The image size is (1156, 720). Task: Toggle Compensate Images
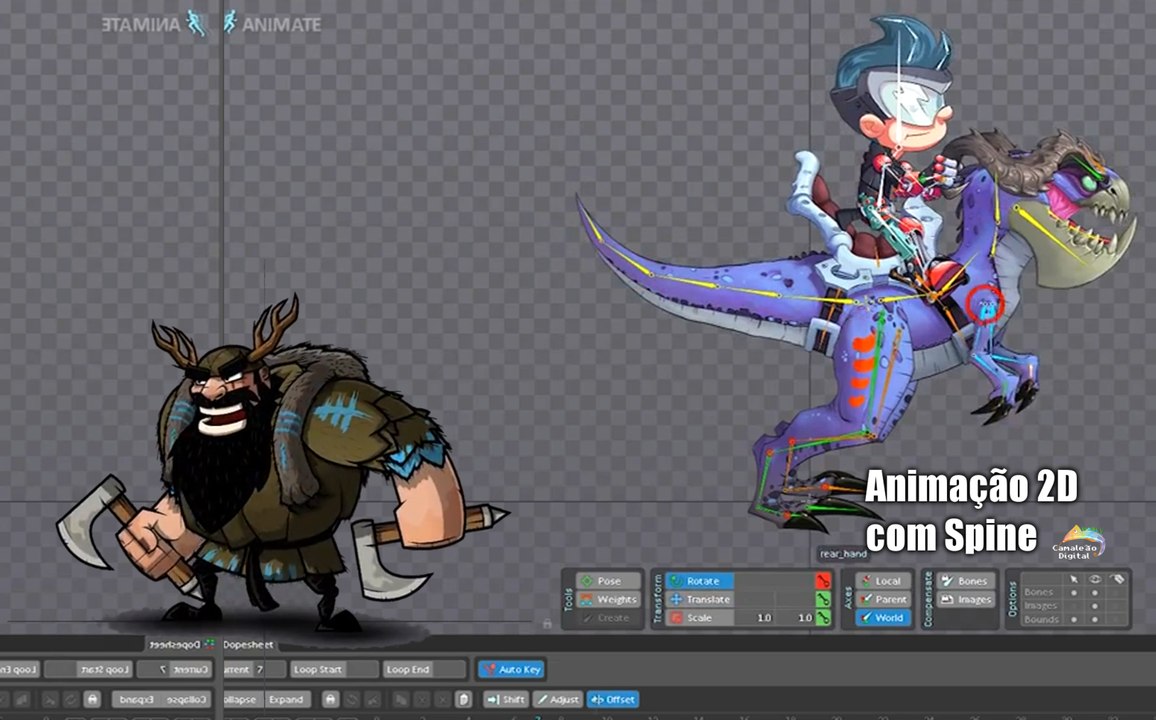965,599
